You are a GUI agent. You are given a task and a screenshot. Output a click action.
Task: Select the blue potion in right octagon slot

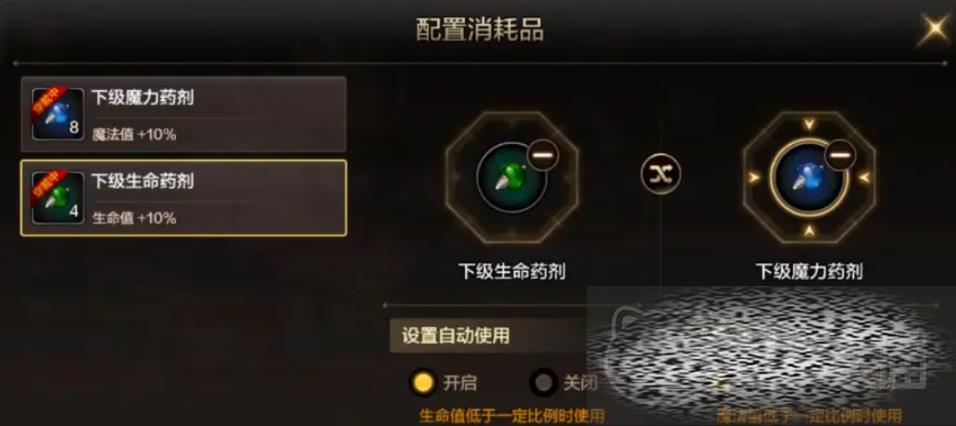tap(809, 177)
